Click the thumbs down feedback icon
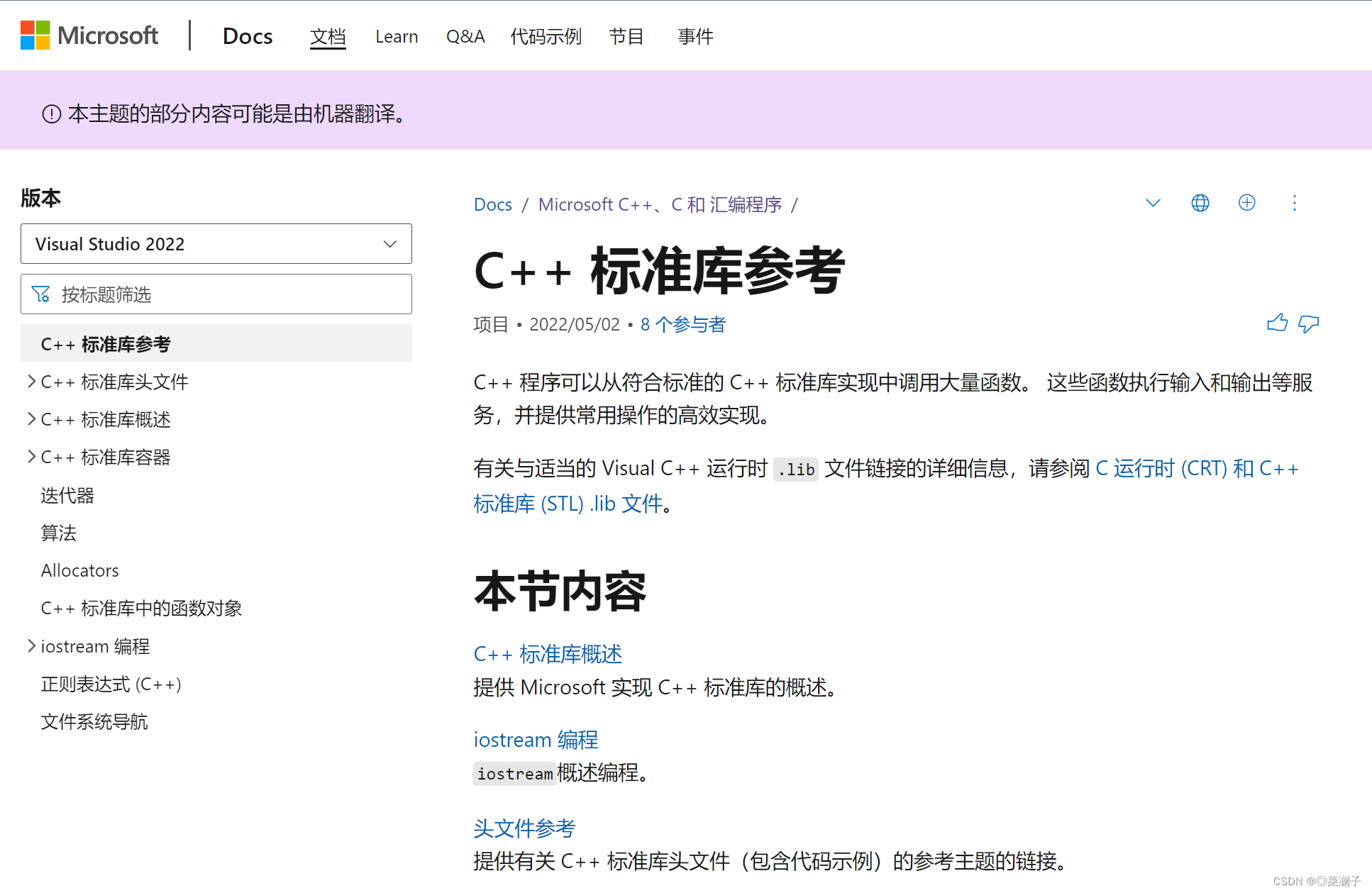Image resolution: width=1372 pixels, height=893 pixels. click(1309, 324)
